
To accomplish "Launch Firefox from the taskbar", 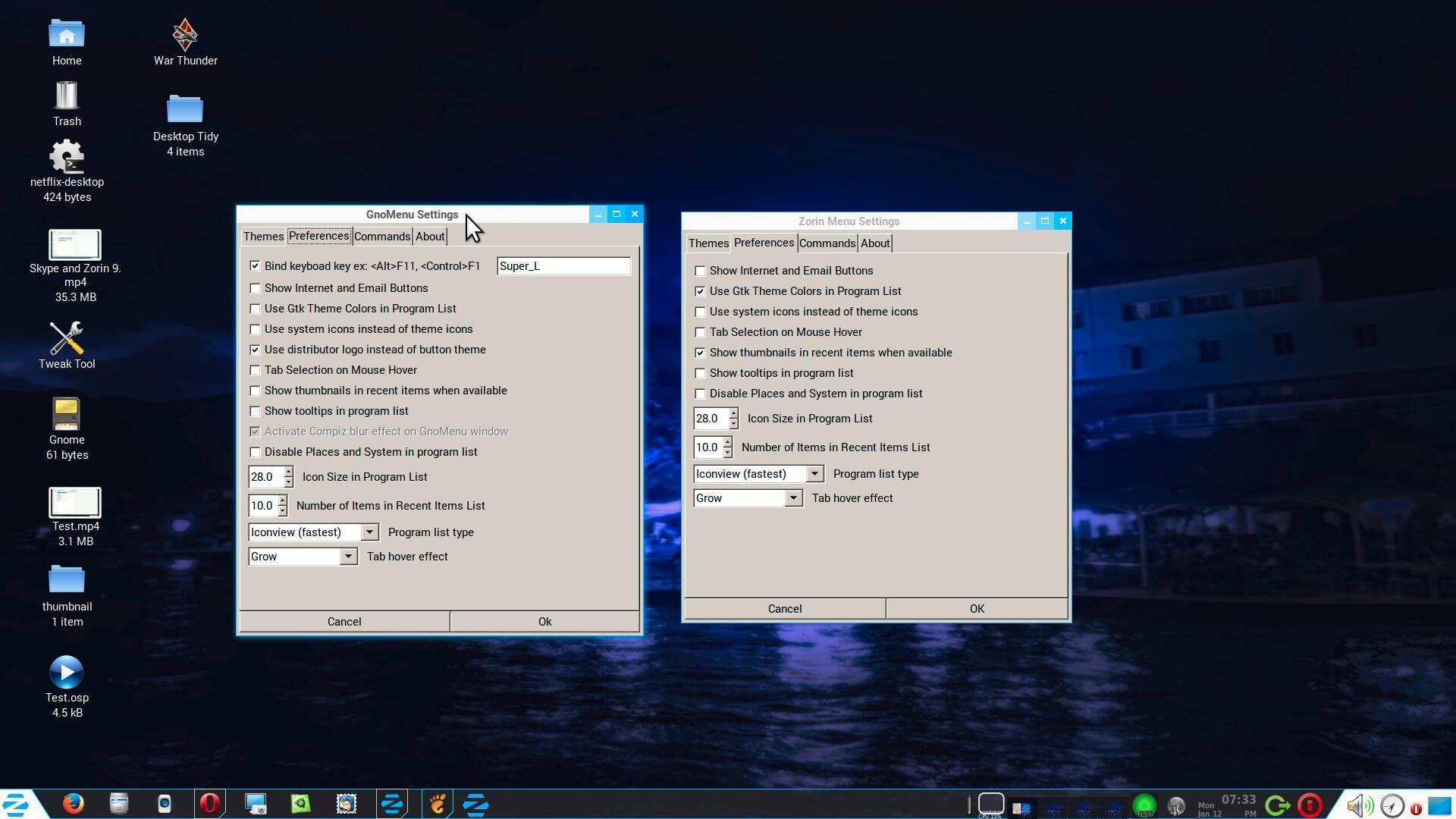I will (74, 804).
